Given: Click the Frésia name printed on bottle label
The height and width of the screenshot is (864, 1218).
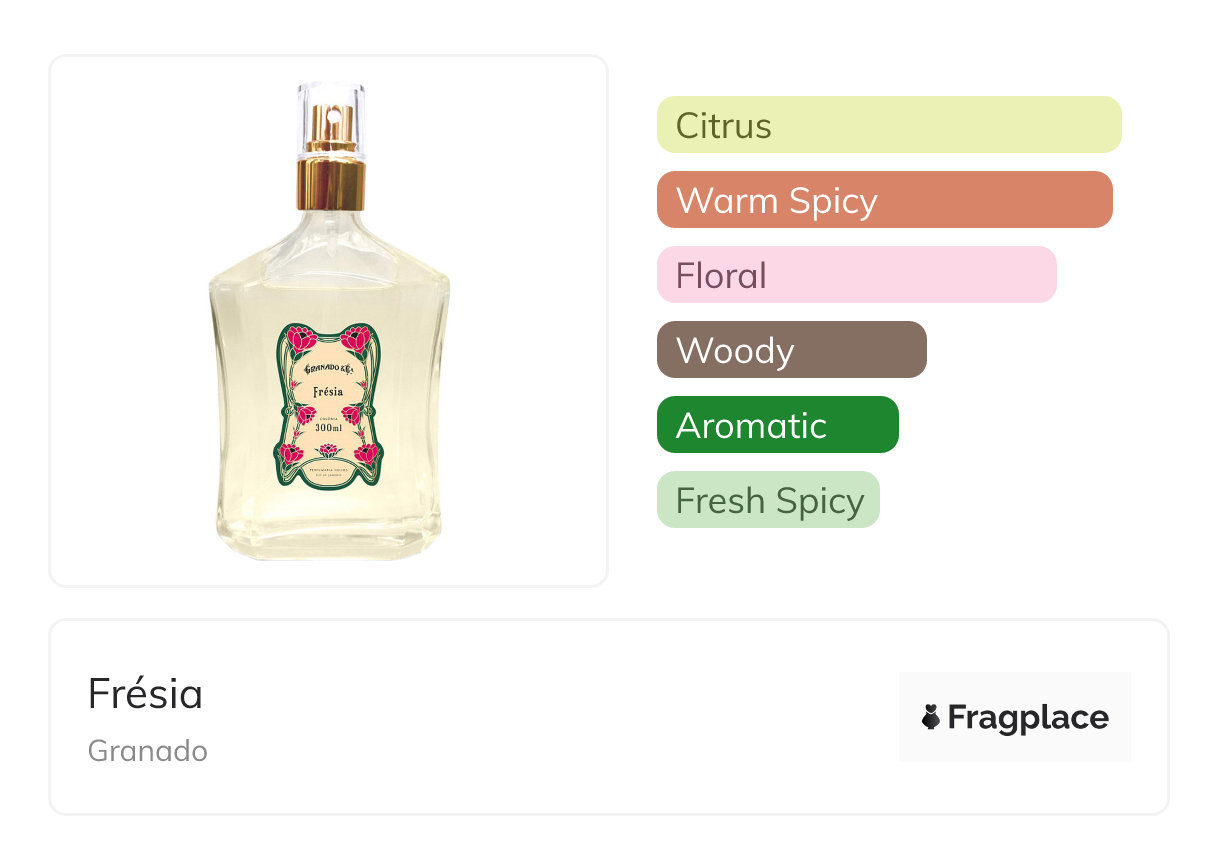Looking at the screenshot, I should [329, 391].
